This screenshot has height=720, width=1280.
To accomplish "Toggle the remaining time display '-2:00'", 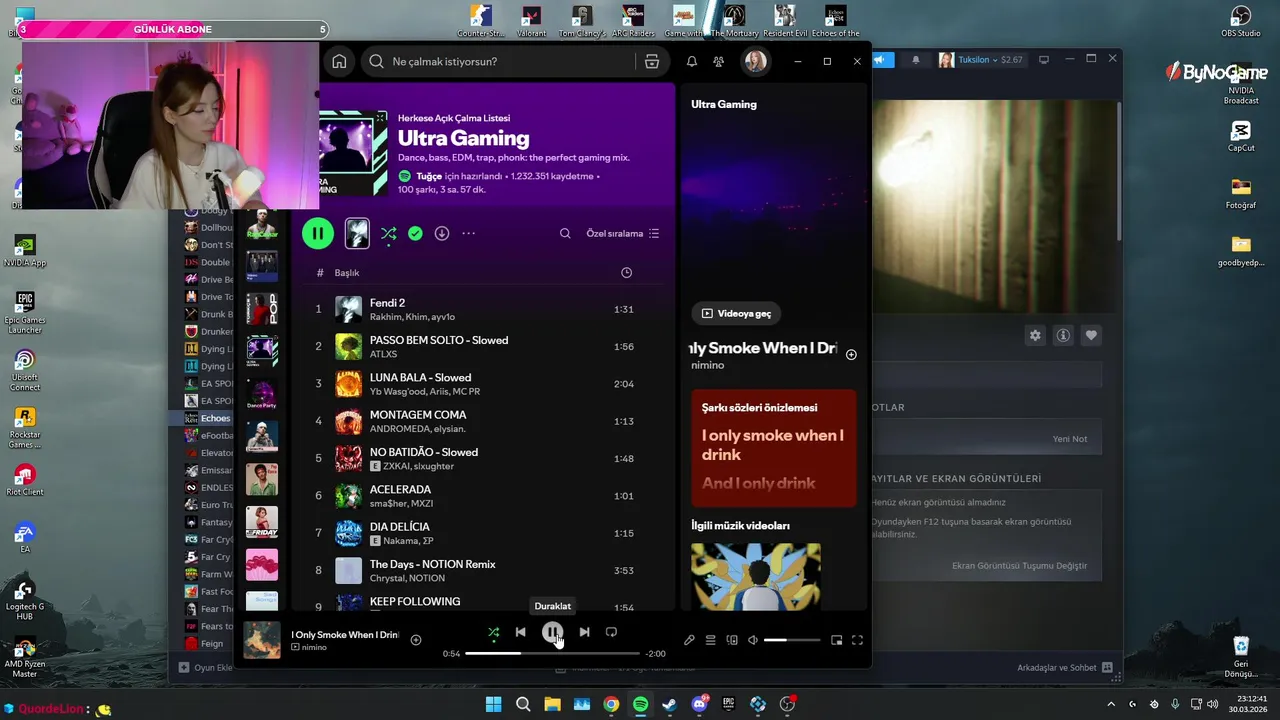I will click(x=655, y=654).
